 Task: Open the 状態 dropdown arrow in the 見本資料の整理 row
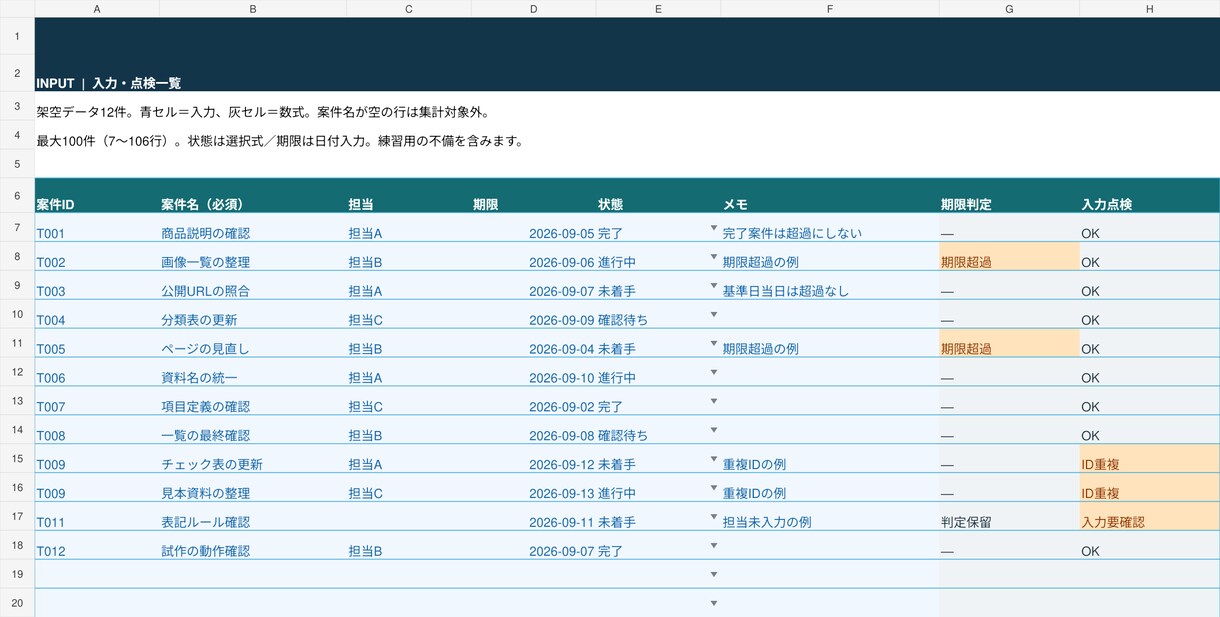(x=714, y=489)
